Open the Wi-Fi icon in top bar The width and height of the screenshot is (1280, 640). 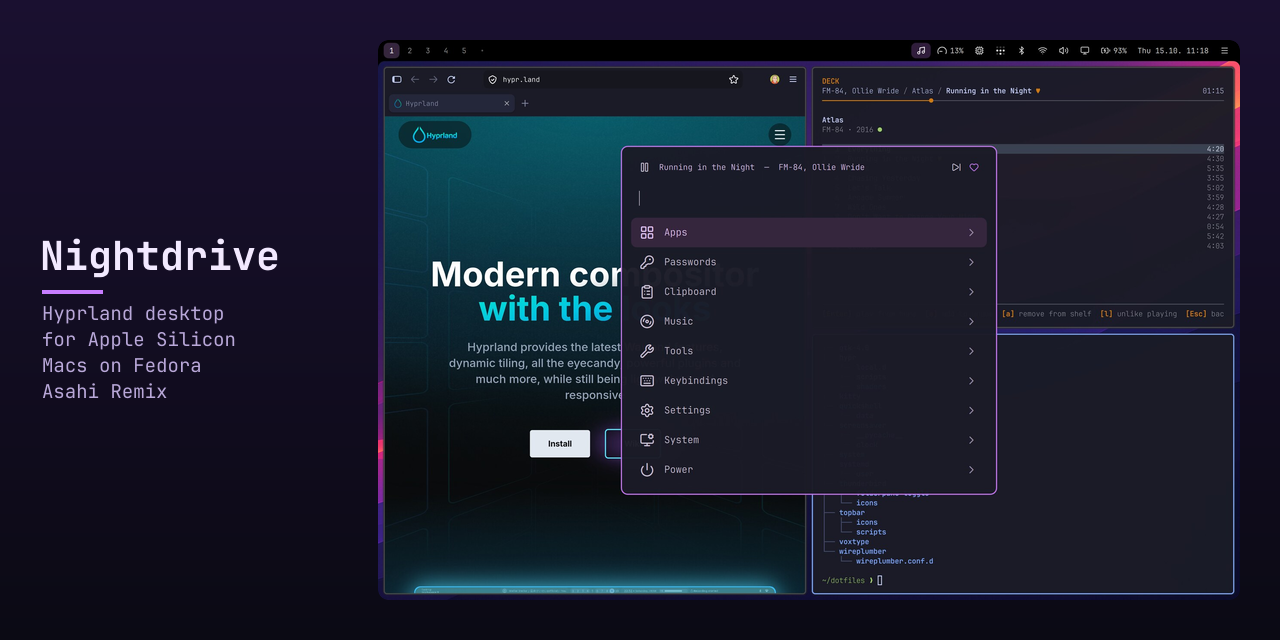point(1042,50)
